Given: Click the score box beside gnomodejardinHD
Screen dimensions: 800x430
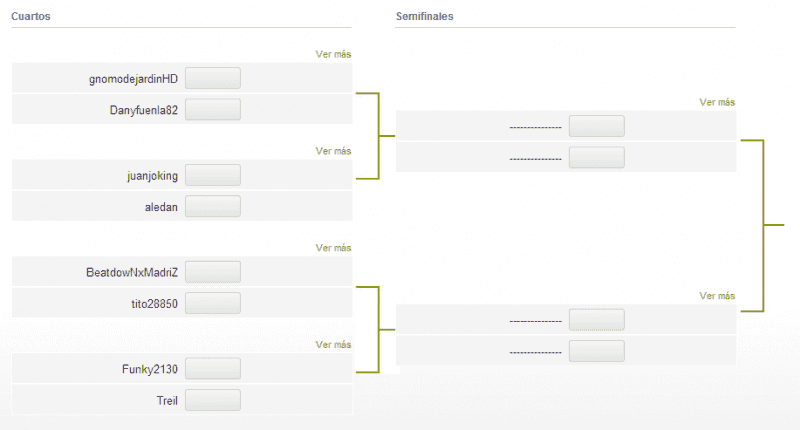Looking at the screenshot, I should coord(213,78).
